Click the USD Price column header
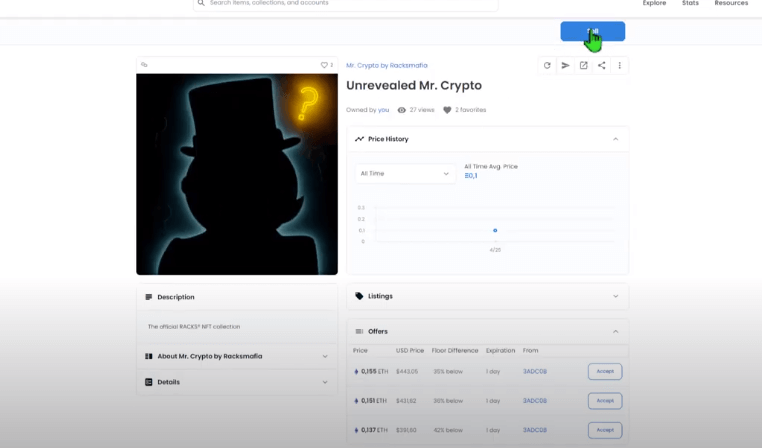This screenshot has height=448, width=762. click(410, 350)
